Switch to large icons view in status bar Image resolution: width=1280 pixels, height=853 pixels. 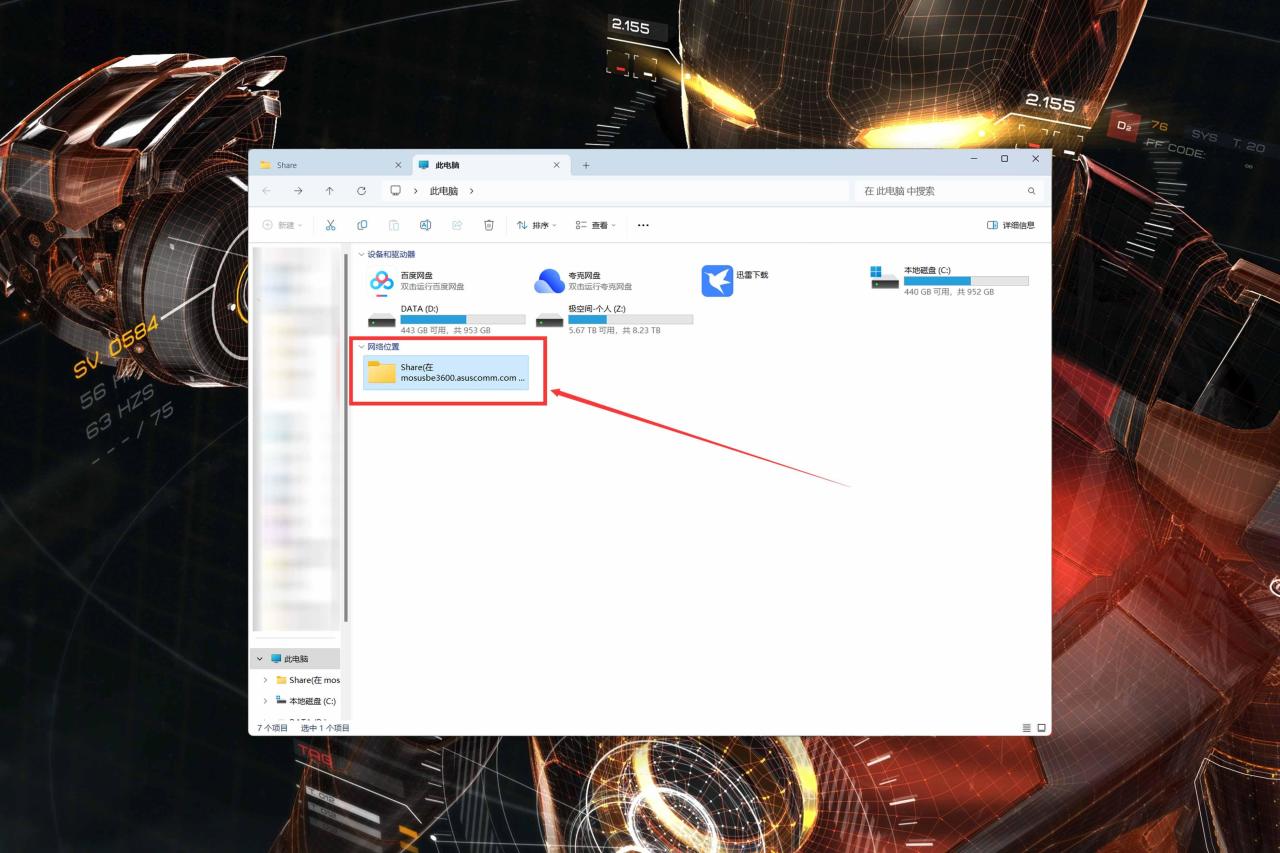tap(1041, 728)
